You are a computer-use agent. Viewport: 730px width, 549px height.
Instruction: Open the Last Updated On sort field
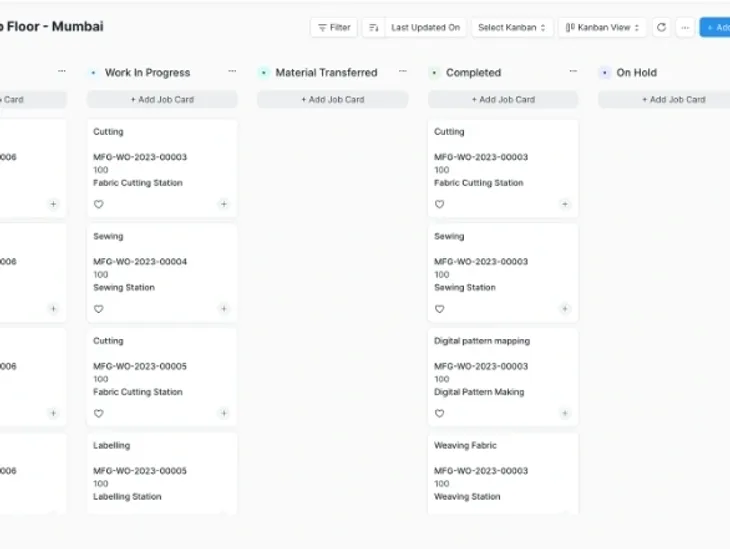tap(426, 27)
